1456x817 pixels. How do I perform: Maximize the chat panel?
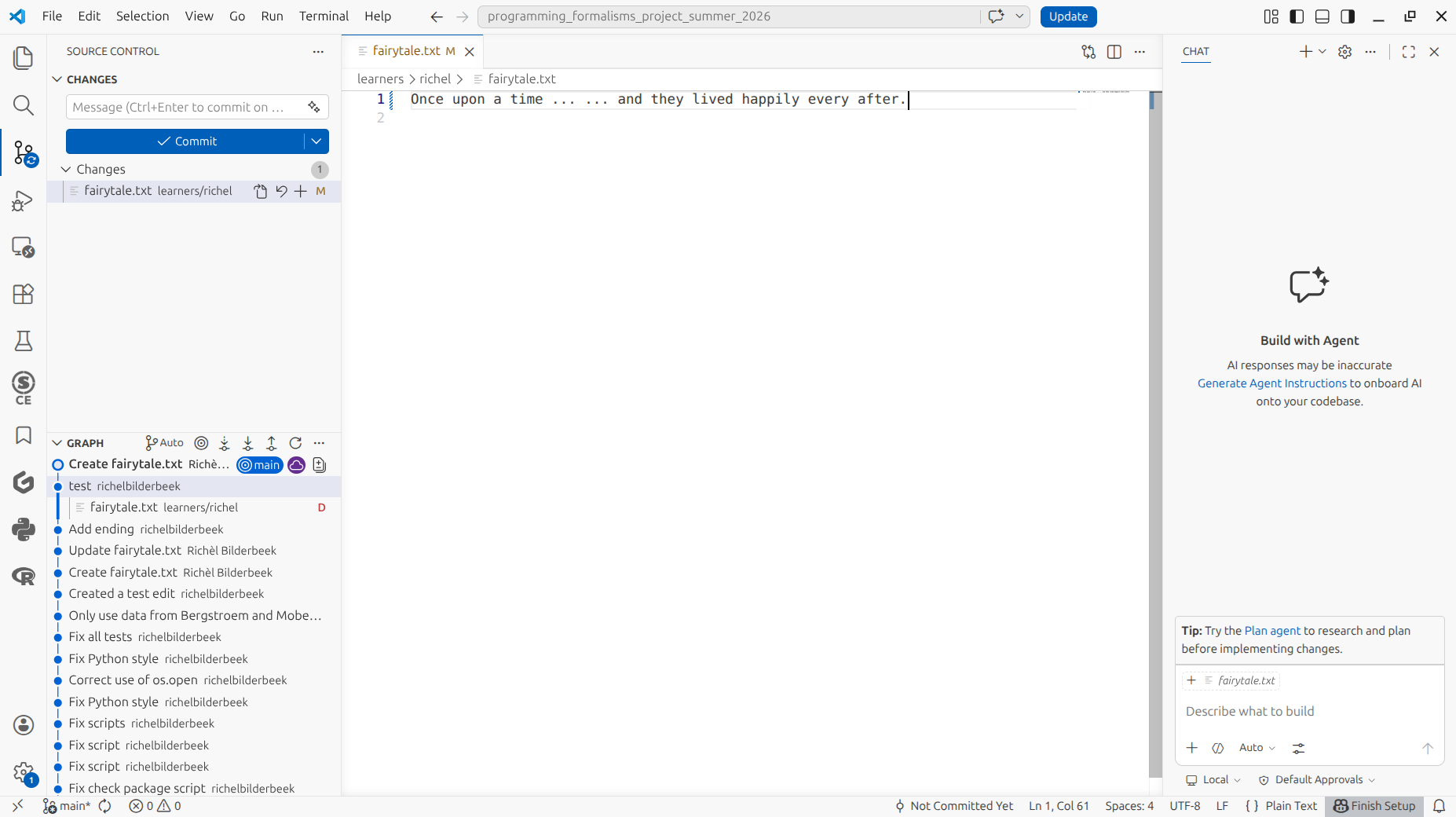1409,52
